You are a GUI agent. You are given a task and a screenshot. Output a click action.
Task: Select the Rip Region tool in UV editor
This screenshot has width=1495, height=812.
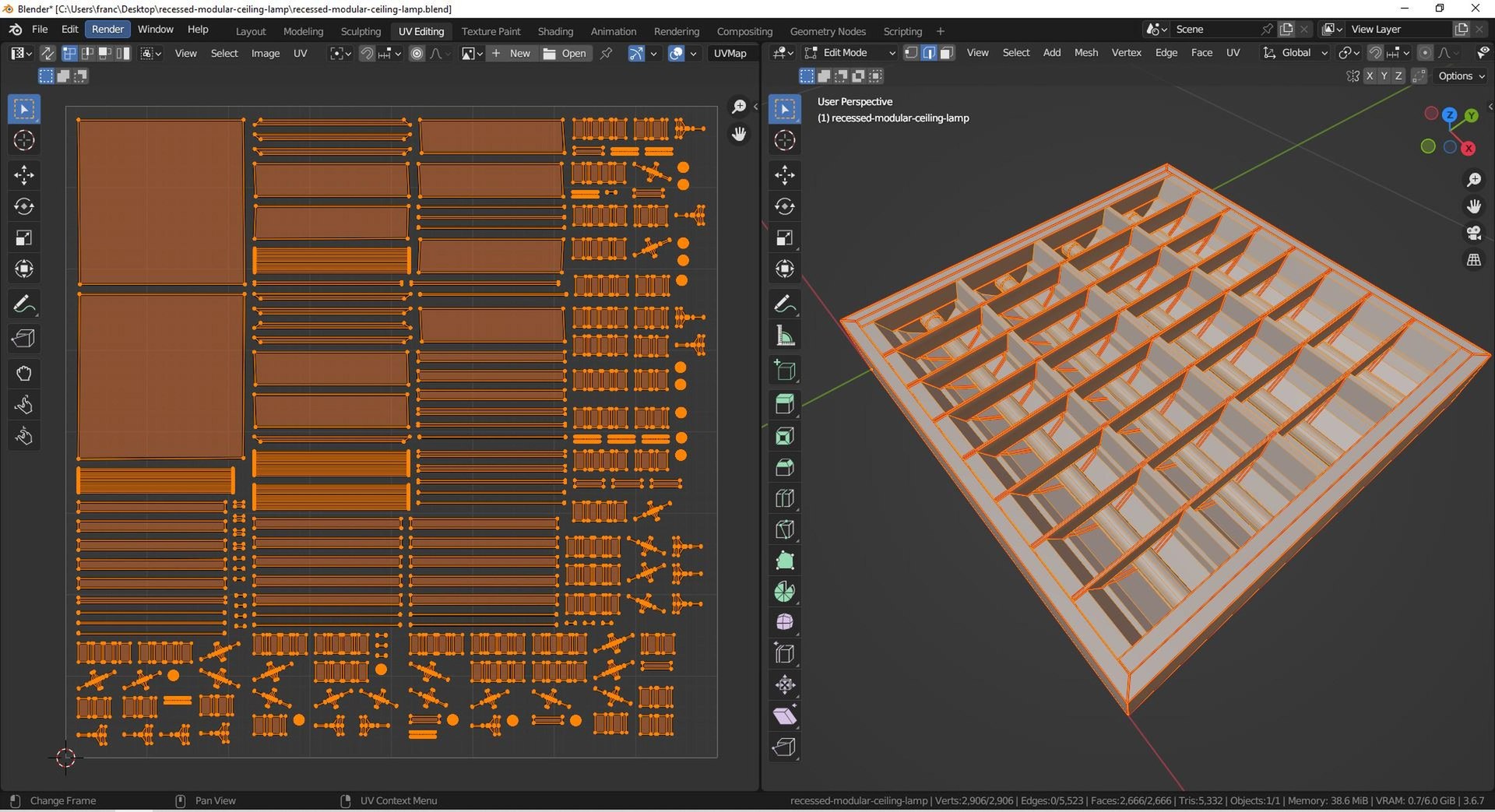click(24, 339)
